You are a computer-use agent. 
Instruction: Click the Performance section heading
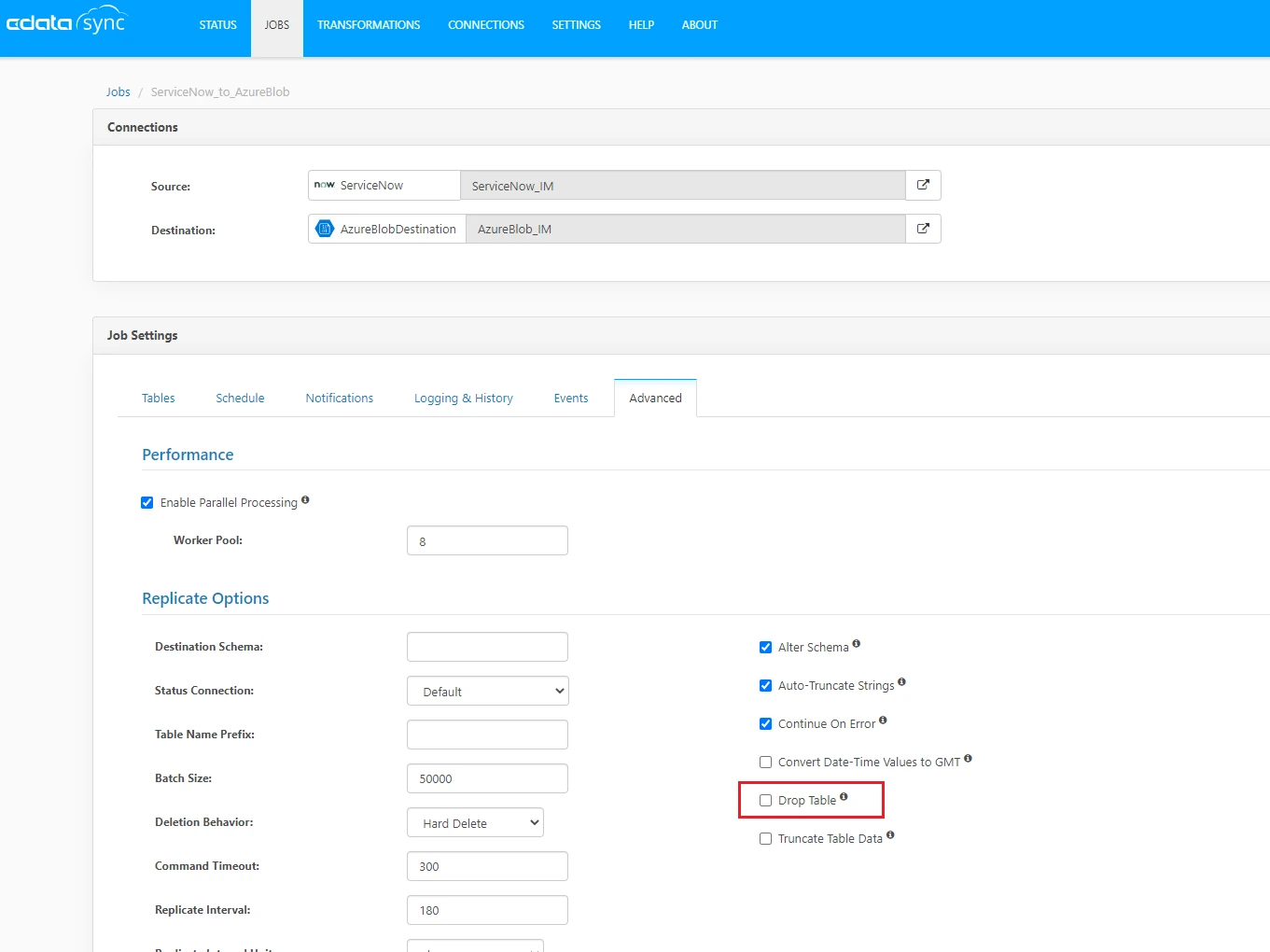point(188,455)
